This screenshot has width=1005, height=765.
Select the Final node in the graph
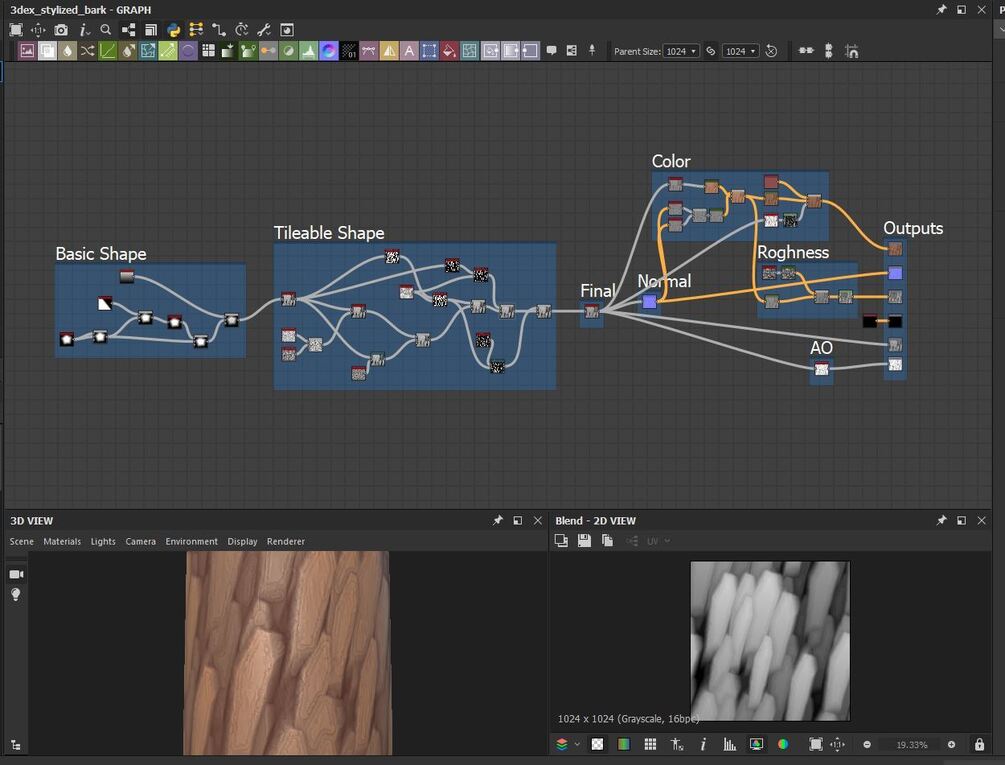pyautogui.click(x=592, y=312)
